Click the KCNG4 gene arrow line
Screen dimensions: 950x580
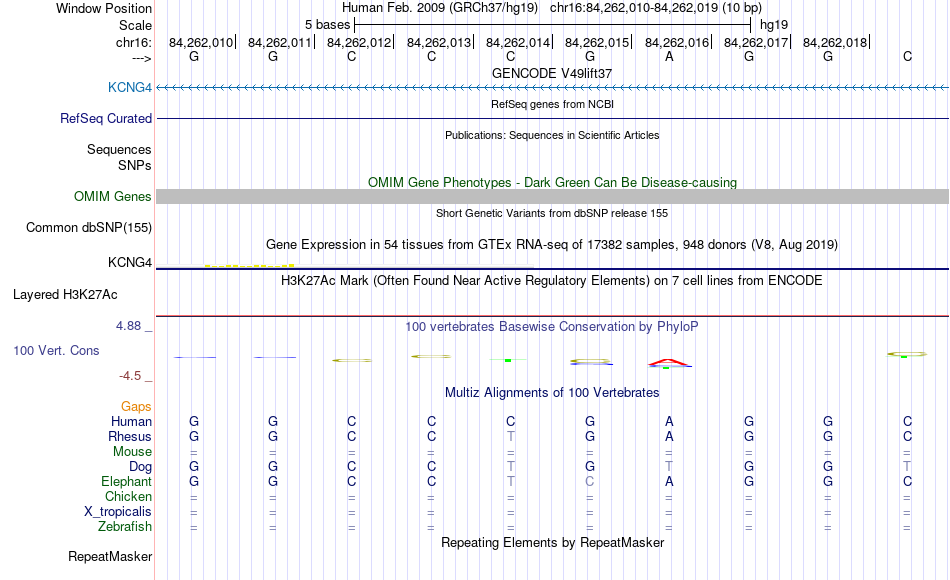coord(552,88)
